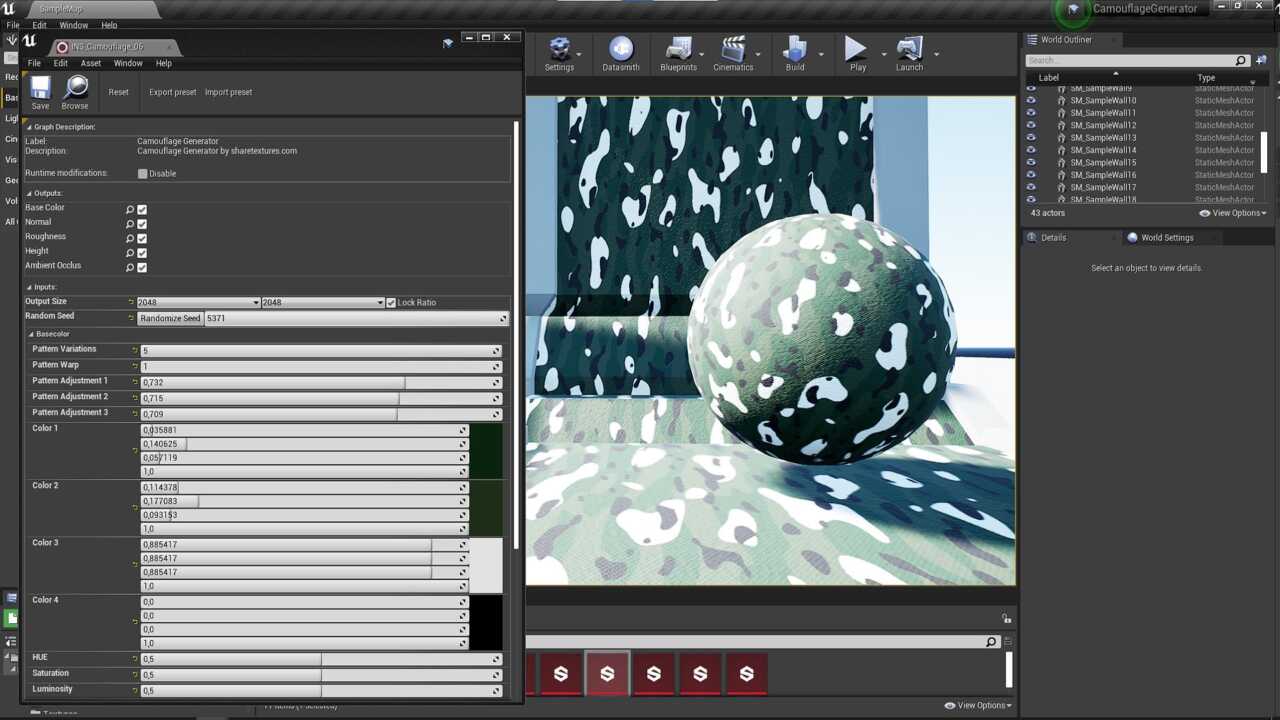
Task: Open the File menu in substance editor
Action: coord(34,63)
